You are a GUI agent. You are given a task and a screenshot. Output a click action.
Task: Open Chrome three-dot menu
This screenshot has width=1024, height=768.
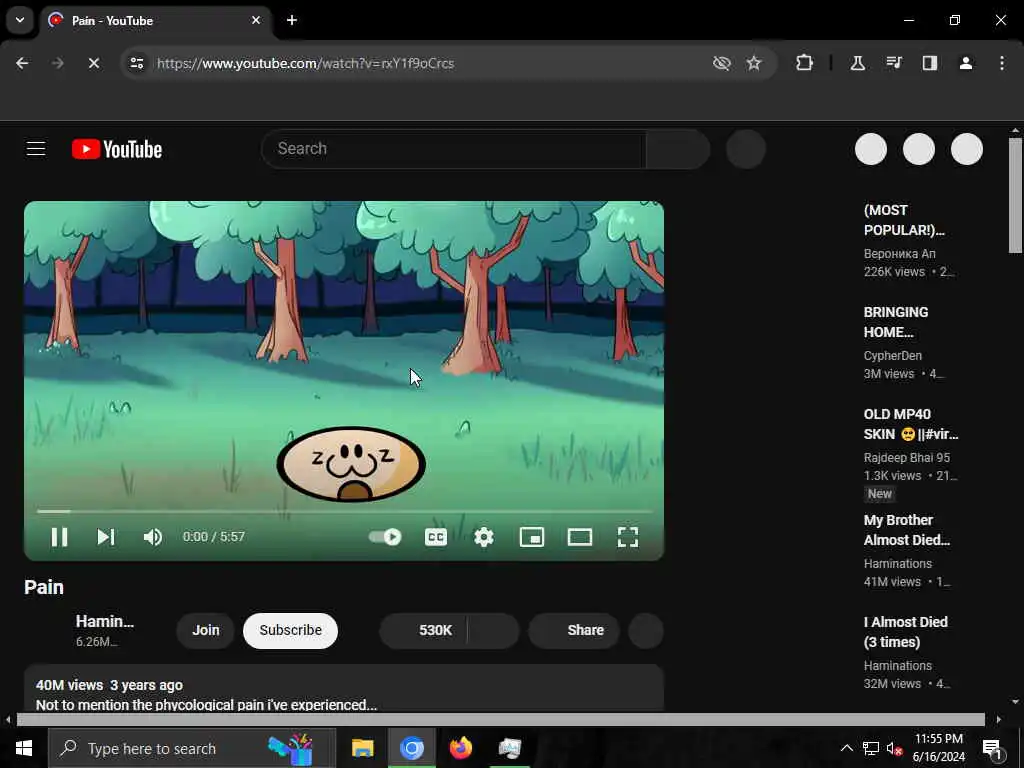coord(1002,63)
